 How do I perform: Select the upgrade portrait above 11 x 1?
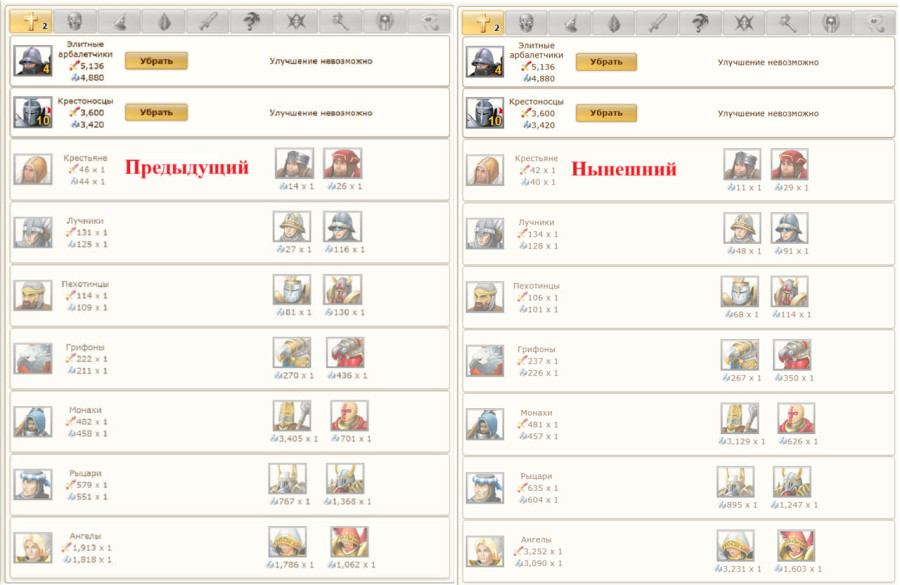742,164
